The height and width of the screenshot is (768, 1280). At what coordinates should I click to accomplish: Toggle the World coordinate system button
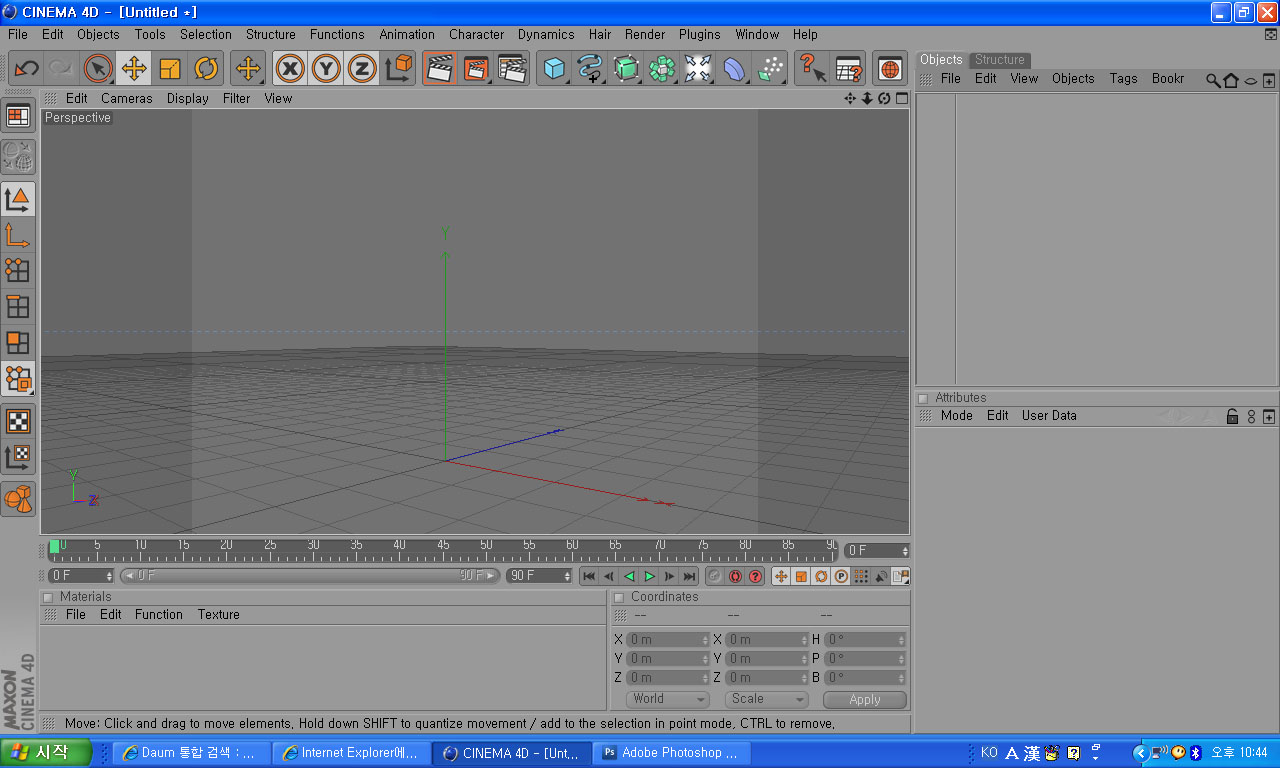point(398,69)
